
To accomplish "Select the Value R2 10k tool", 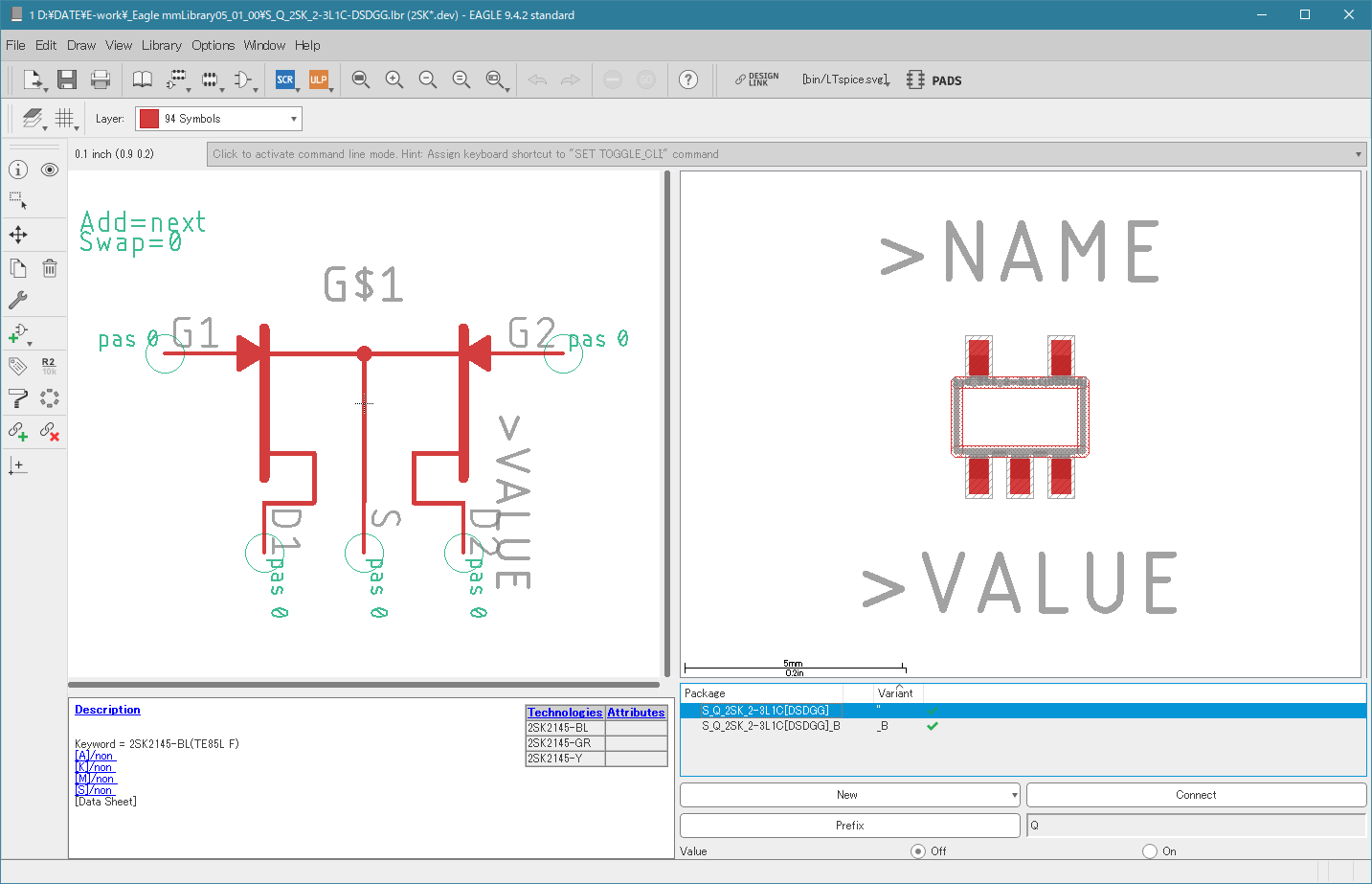I will pos(50,366).
